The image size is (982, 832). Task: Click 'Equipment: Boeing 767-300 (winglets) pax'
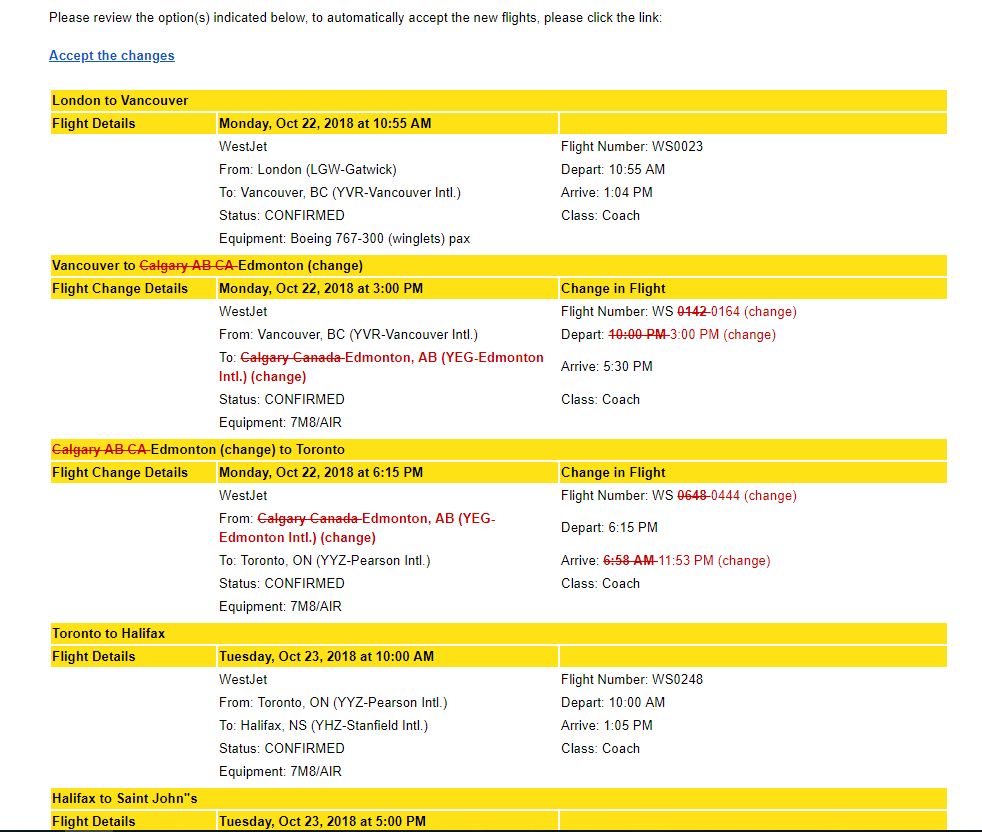point(344,239)
